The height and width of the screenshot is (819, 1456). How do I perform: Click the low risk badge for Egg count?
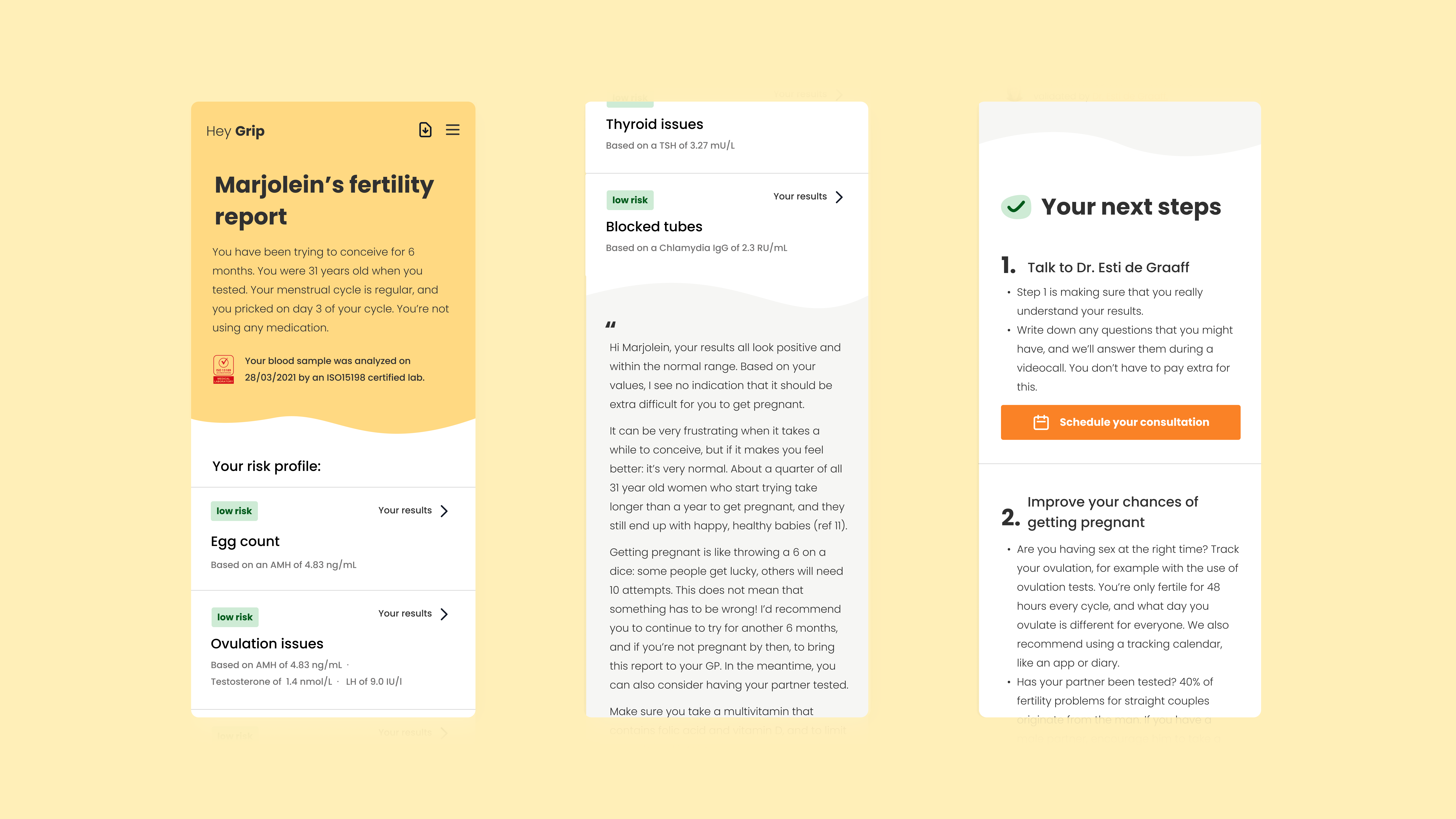pyautogui.click(x=234, y=511)
